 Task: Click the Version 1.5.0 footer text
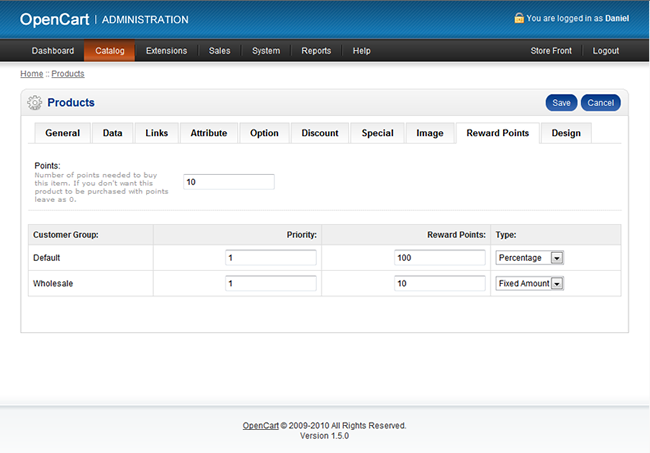(x=325, y=436)
